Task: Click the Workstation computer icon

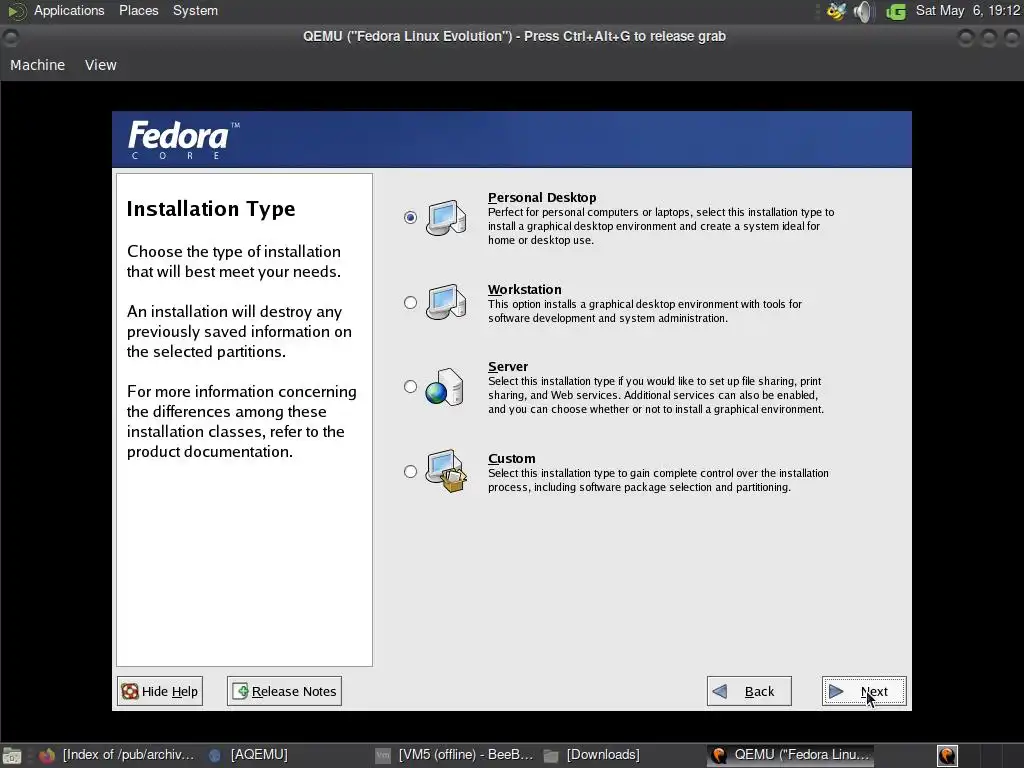Action: coord(446,302)
